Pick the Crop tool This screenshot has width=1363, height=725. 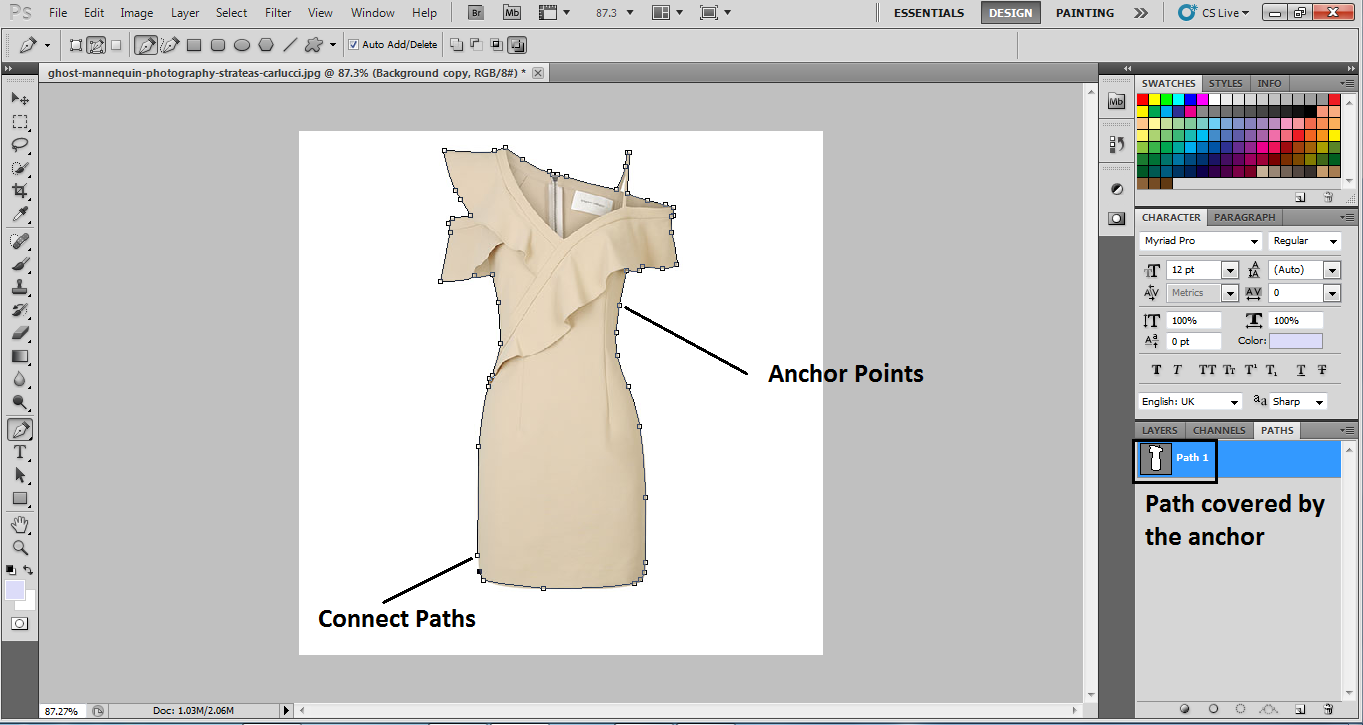(x=20, y=191)
